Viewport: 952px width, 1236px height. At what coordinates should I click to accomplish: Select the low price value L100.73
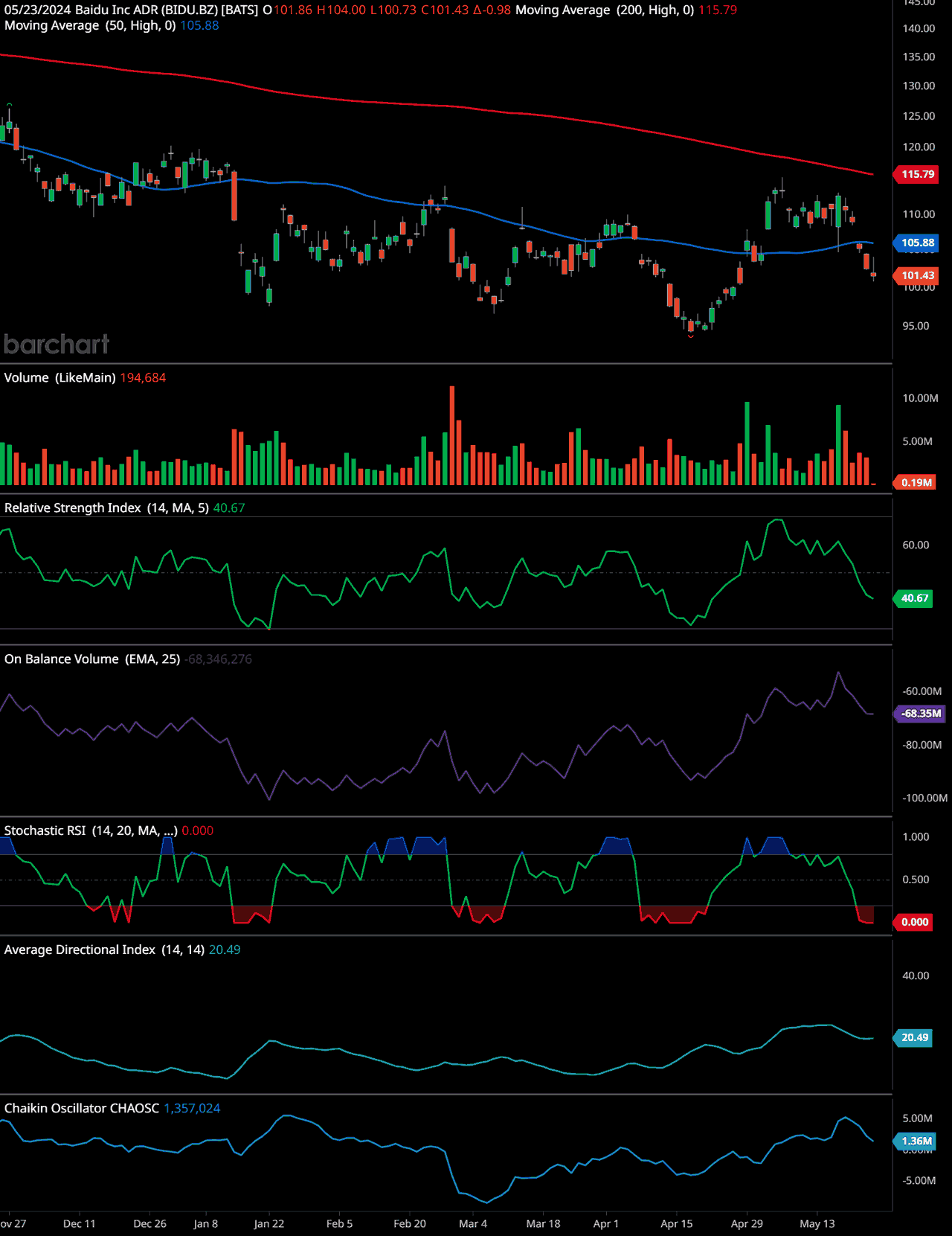[x=393, y=10]
